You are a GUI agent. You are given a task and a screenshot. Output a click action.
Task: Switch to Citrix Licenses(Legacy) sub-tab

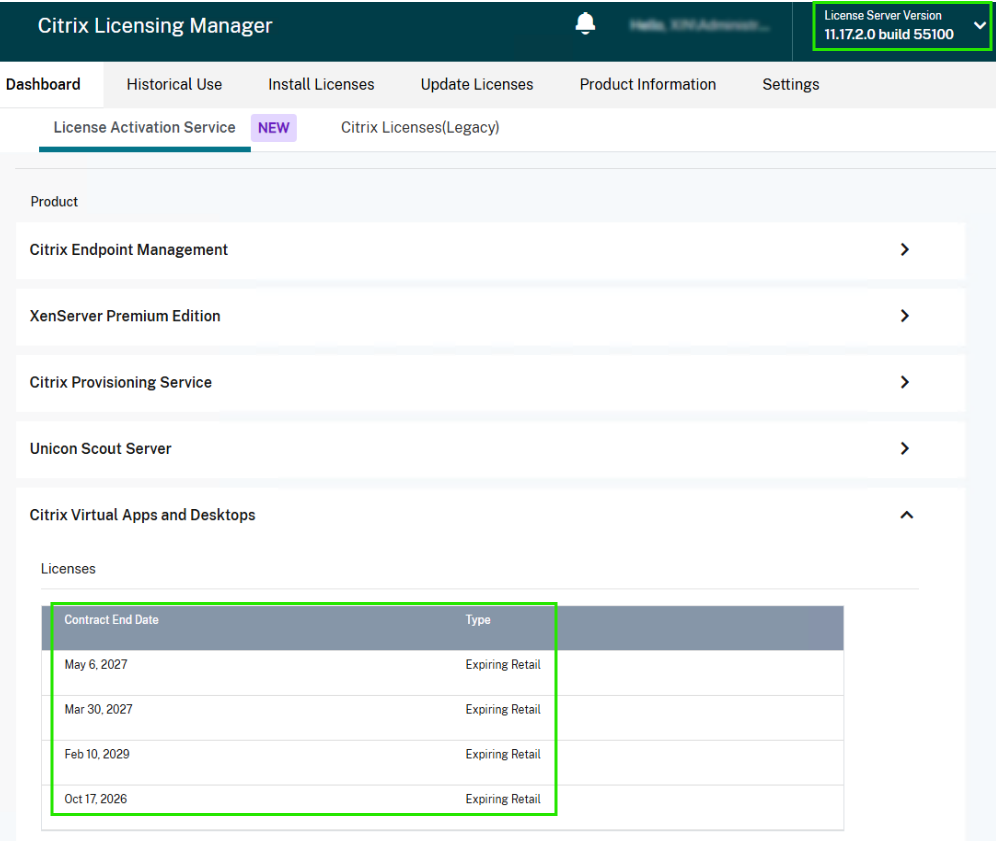click(x=420, y=128)
